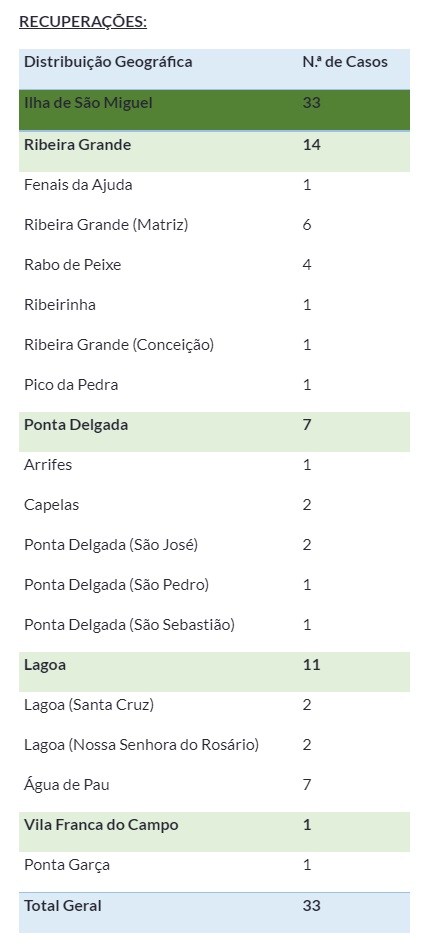The height and width of the screenshot is (951, 423).
Task: Select the Distribuição Geográfica column header
Action: pyautogui.click(x=108, y=62)
